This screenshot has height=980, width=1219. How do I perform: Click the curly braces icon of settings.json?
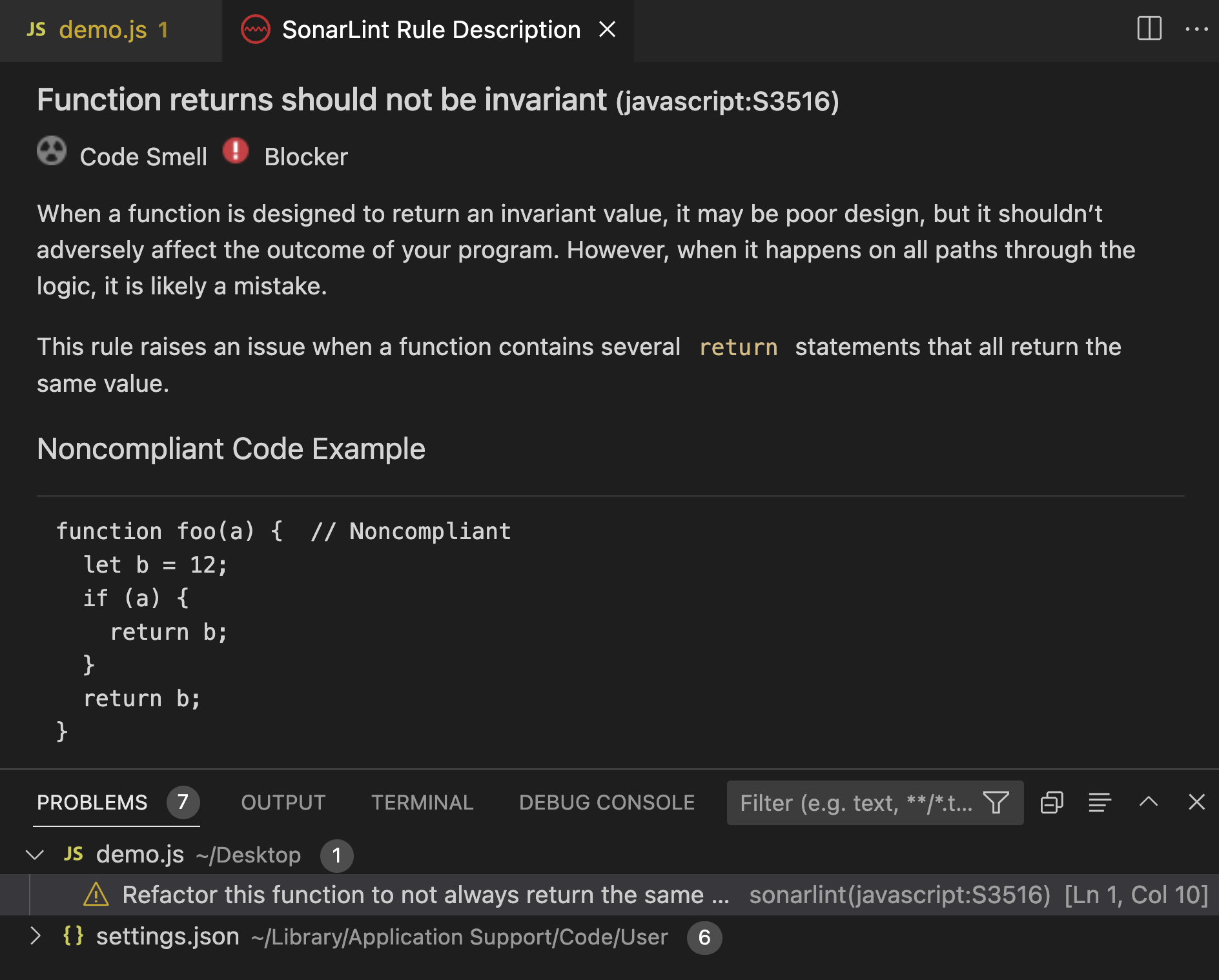pos(73,935)
